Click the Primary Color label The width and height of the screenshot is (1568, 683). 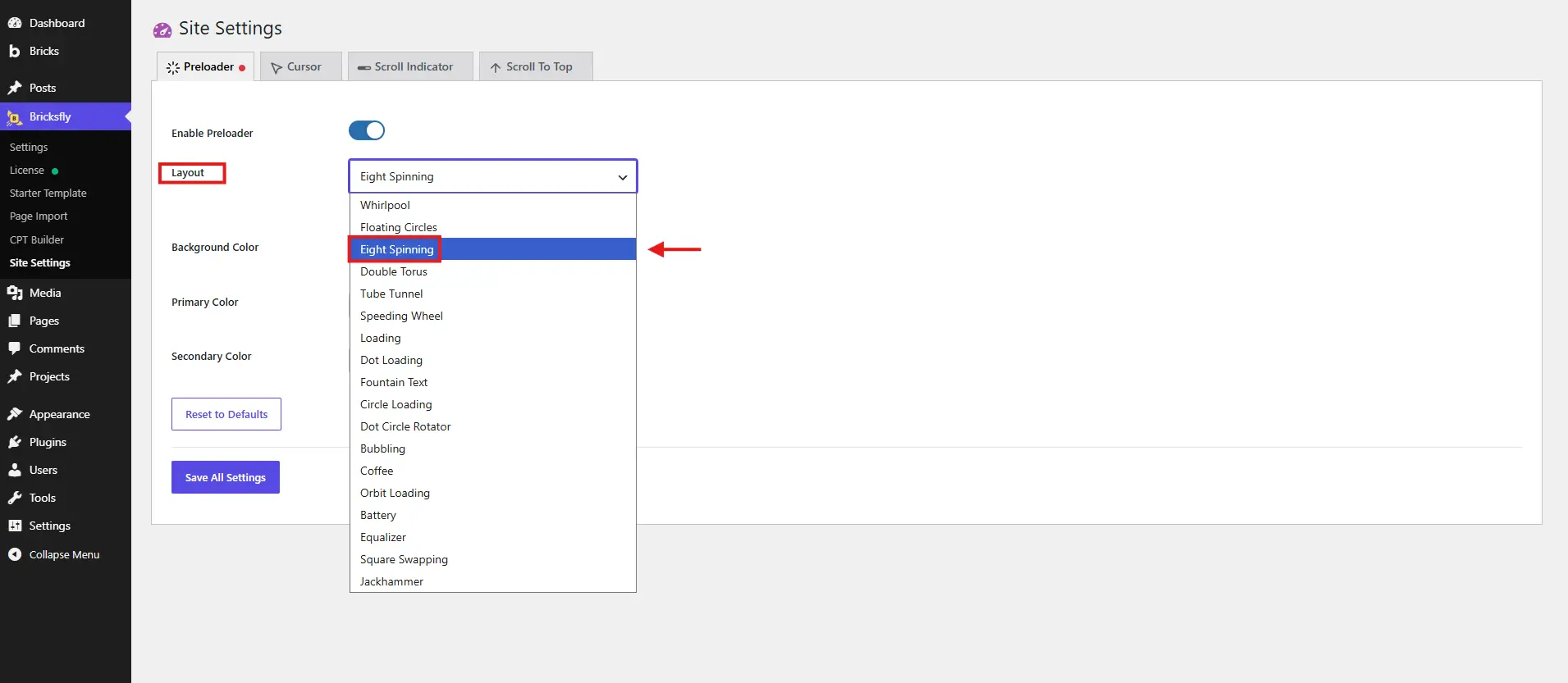(205, 303)
